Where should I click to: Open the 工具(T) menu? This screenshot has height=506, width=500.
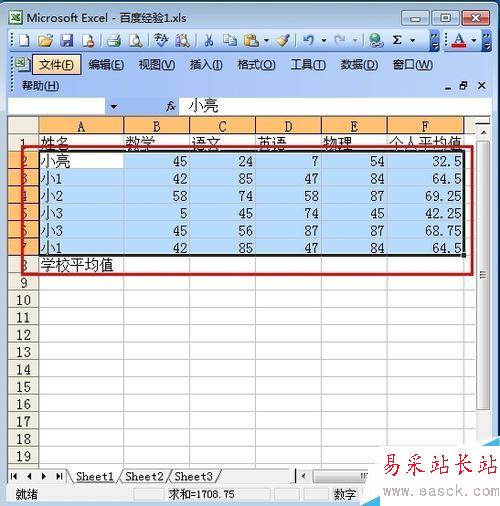308,65
